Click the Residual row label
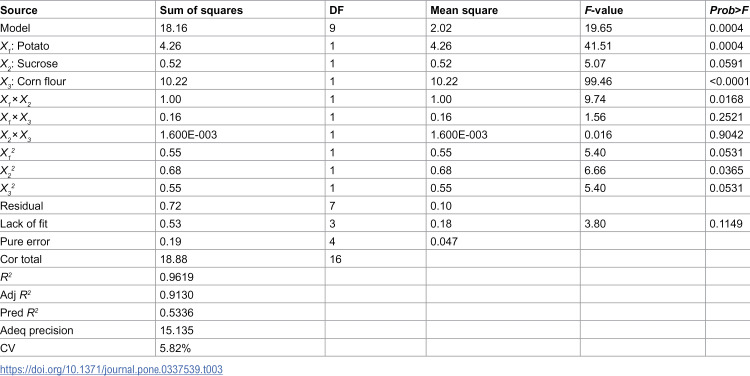 22,206
